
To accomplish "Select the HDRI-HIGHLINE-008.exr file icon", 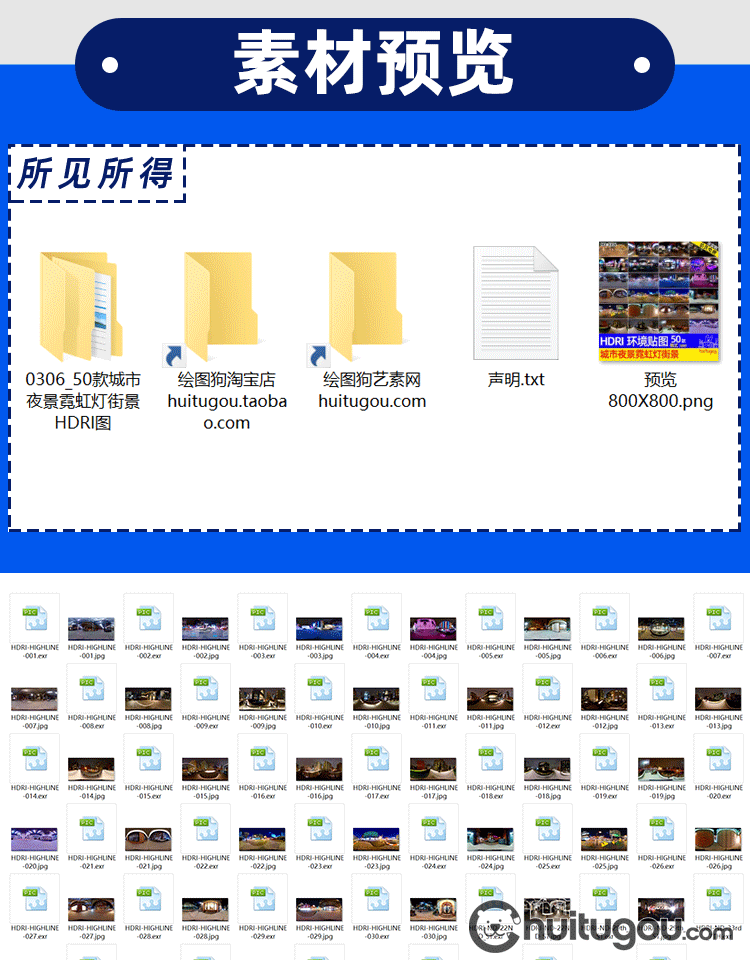I will coord(92,688).
